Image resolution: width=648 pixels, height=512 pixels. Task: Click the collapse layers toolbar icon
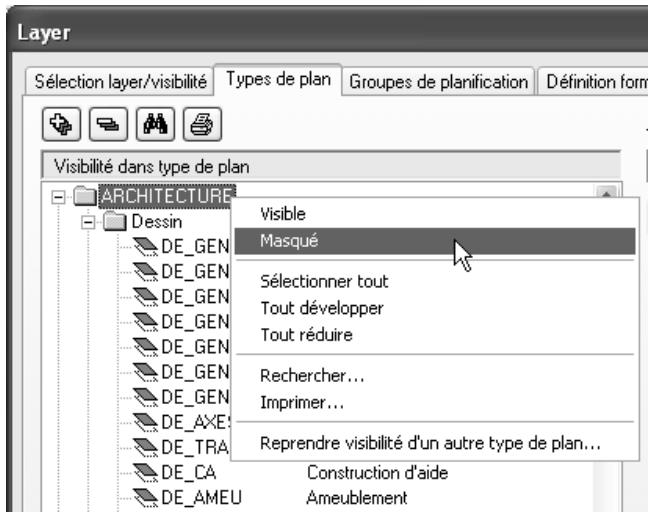(x=108, y=124)
